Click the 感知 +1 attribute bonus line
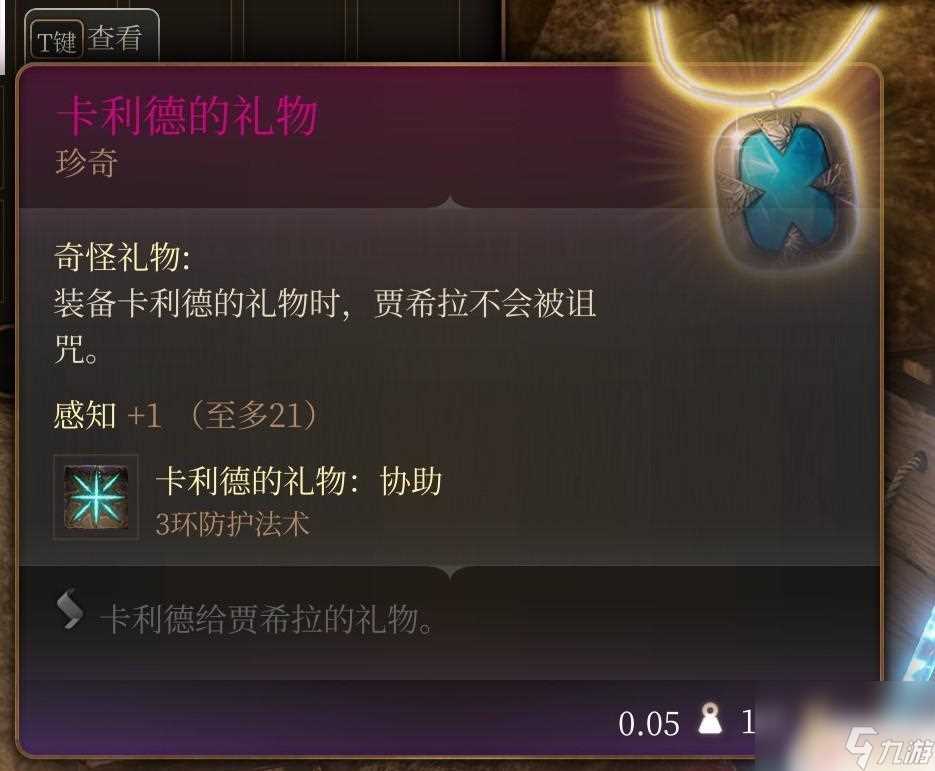 [x=186, y=415]
